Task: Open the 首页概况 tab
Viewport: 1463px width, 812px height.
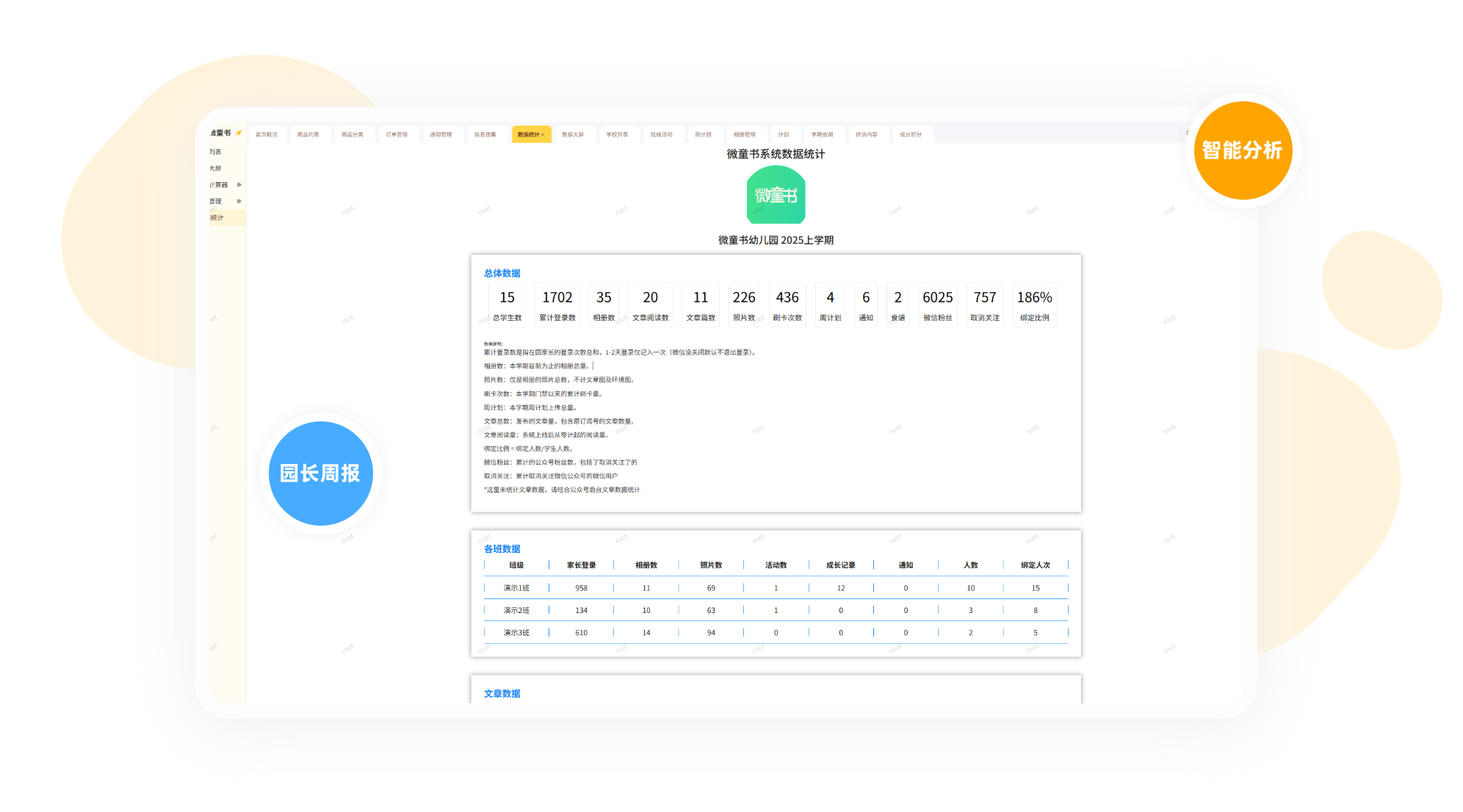Action: (267, 134)
